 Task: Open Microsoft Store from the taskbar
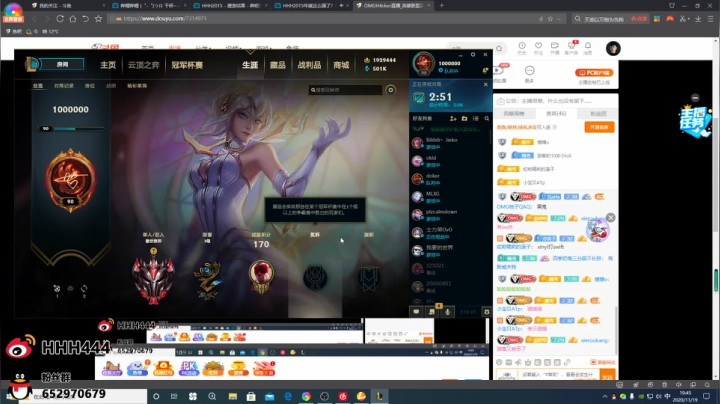251,396
